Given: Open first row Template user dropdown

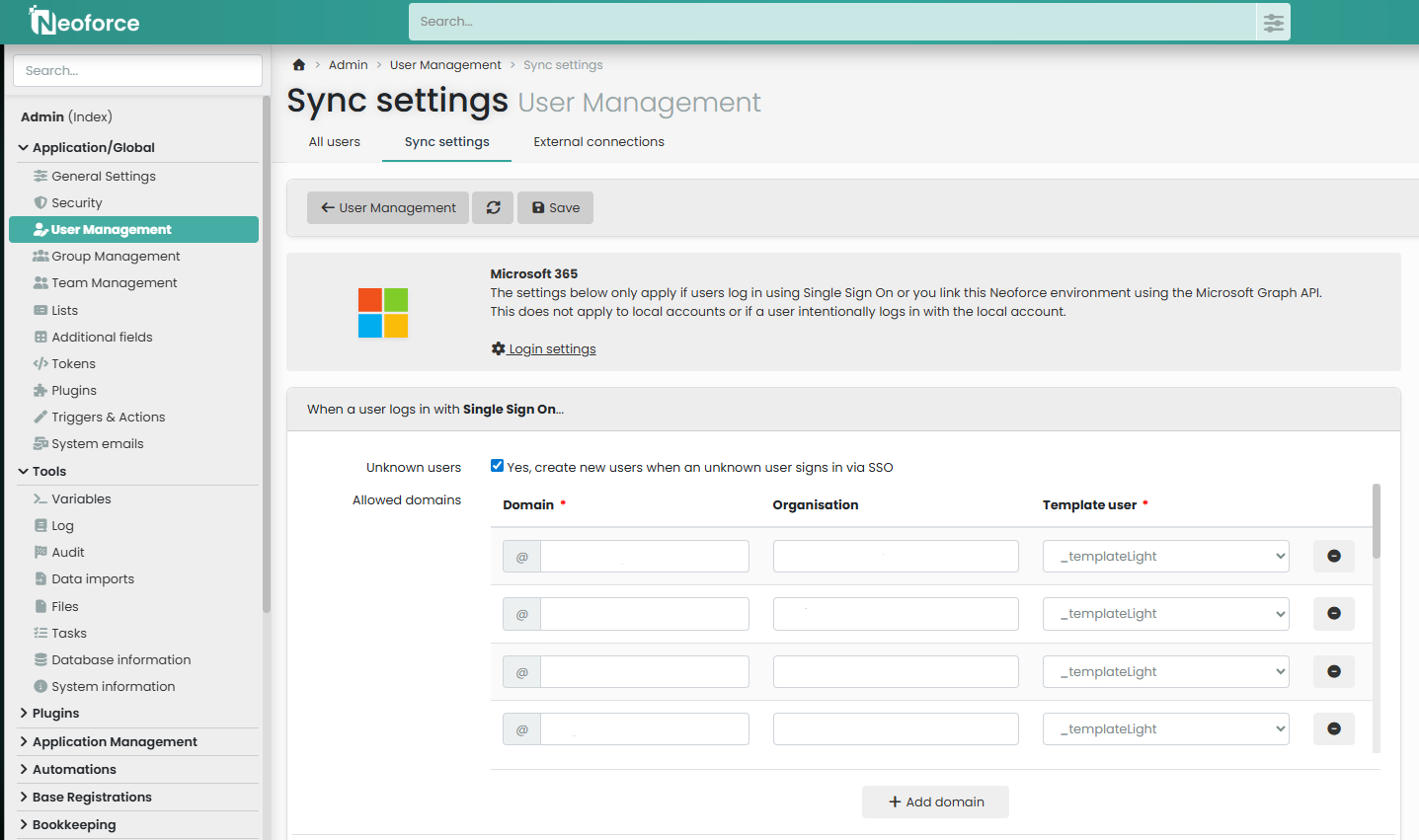Looking at the screenshot, I should pyautogui.click(x=1165, y=556).
